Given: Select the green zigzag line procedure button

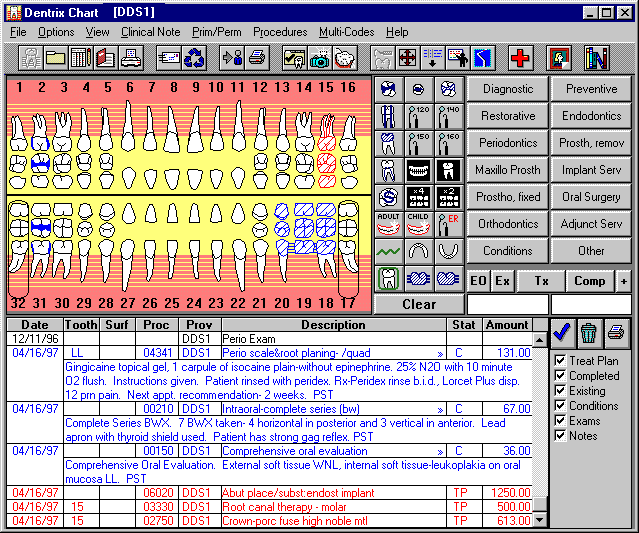Looking at the screenshot, I should click(388, 251).
